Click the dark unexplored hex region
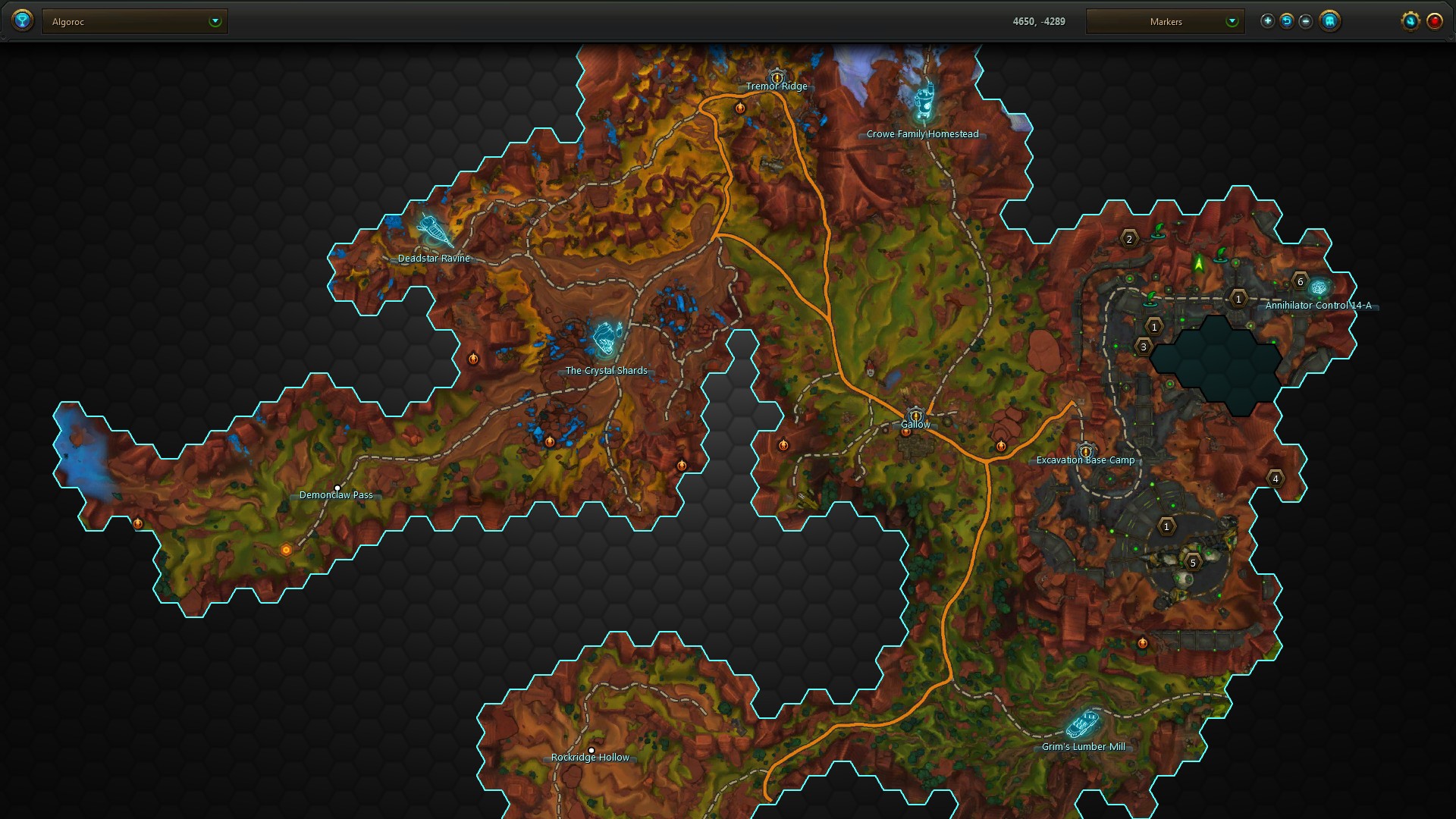This screenshot has height=819, width=1456. [1216, 366]
